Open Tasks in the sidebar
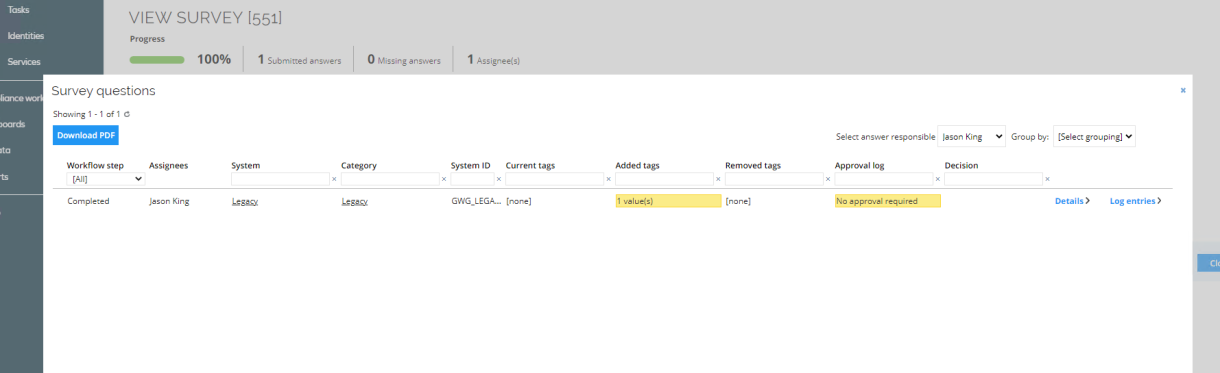 (x=18, y=10)
